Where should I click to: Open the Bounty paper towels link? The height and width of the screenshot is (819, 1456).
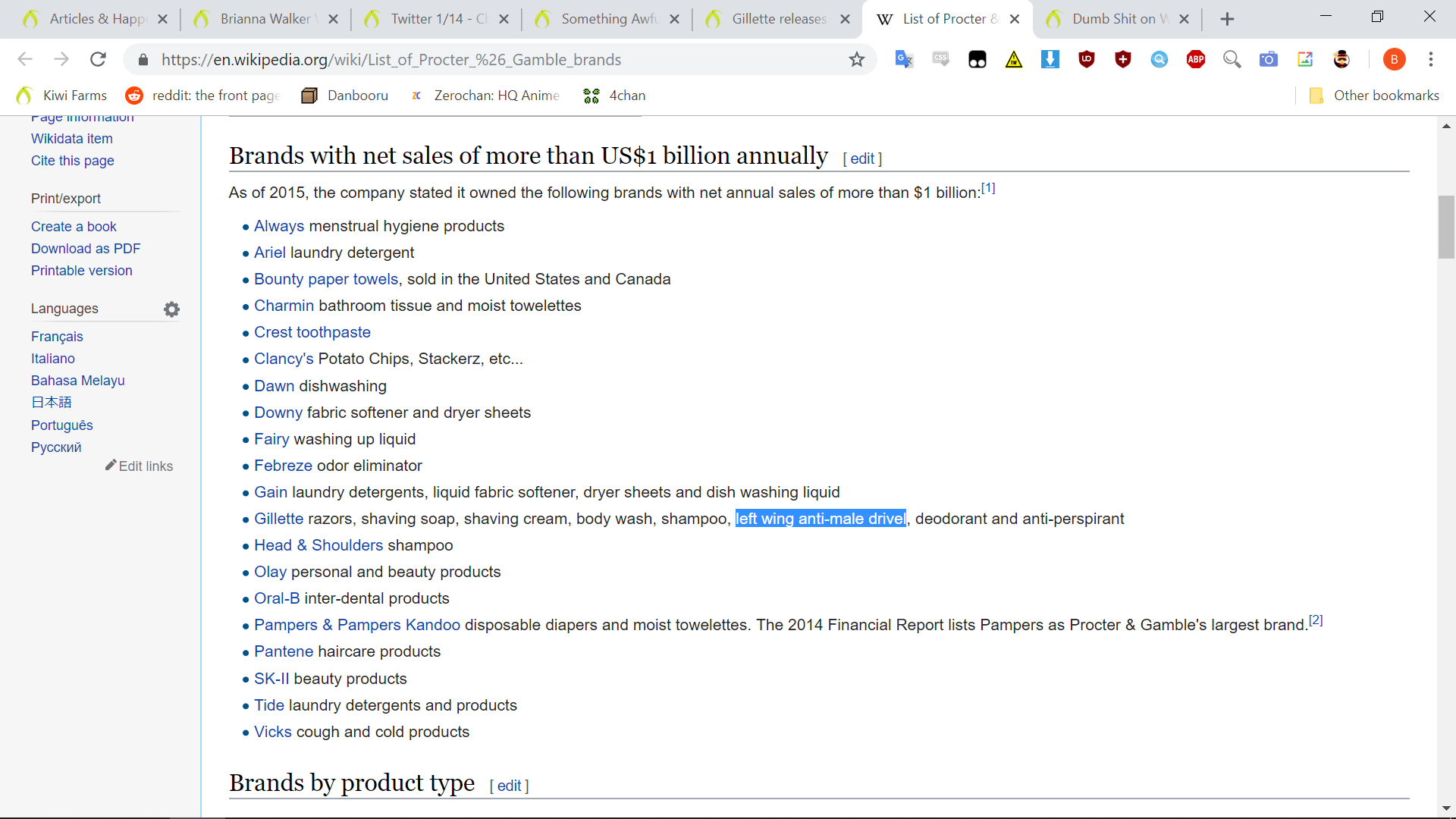click(326, 279)
